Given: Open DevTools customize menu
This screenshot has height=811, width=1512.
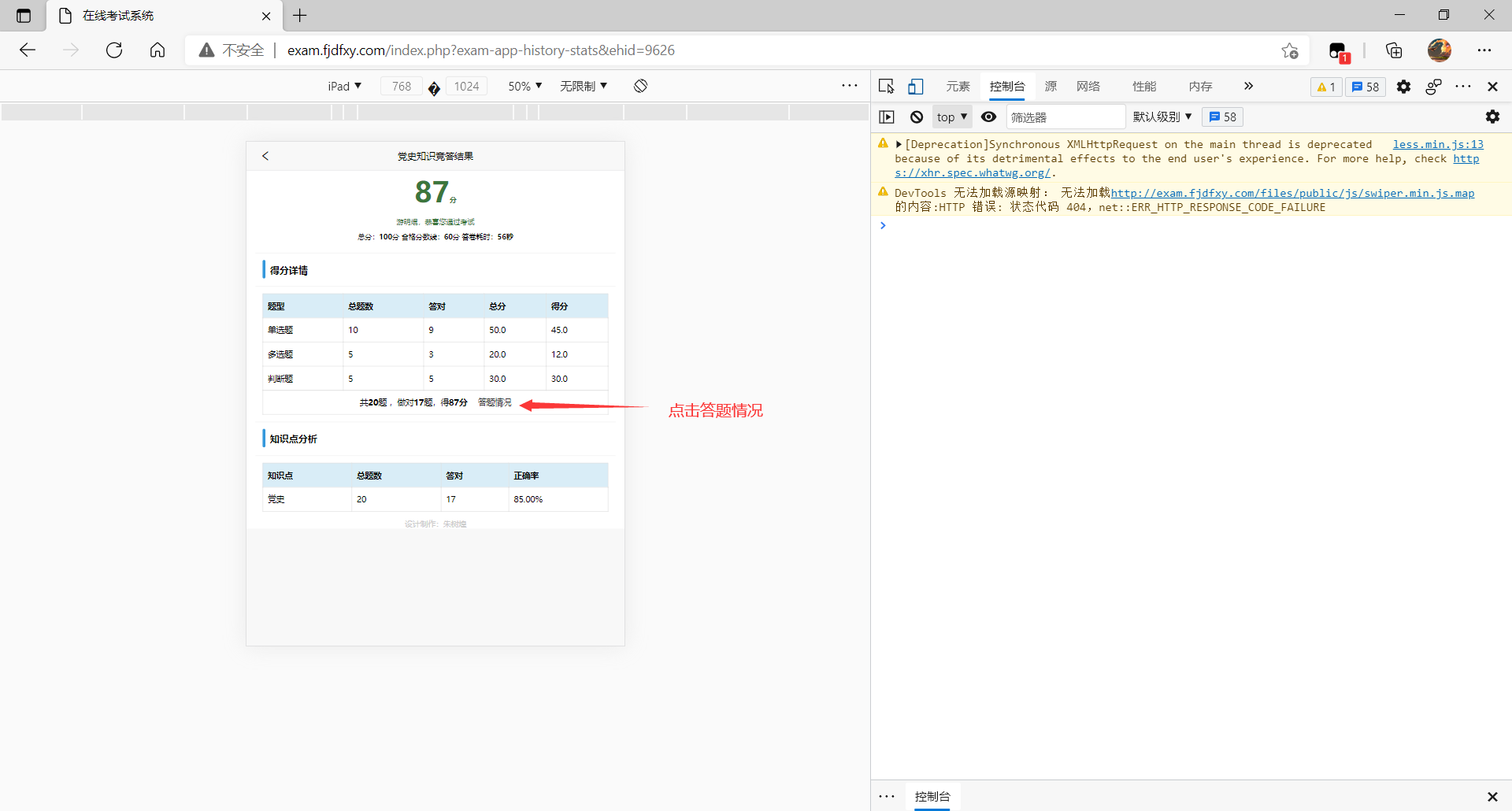Looking at the screenshot, I should [x=1463, y=87].
